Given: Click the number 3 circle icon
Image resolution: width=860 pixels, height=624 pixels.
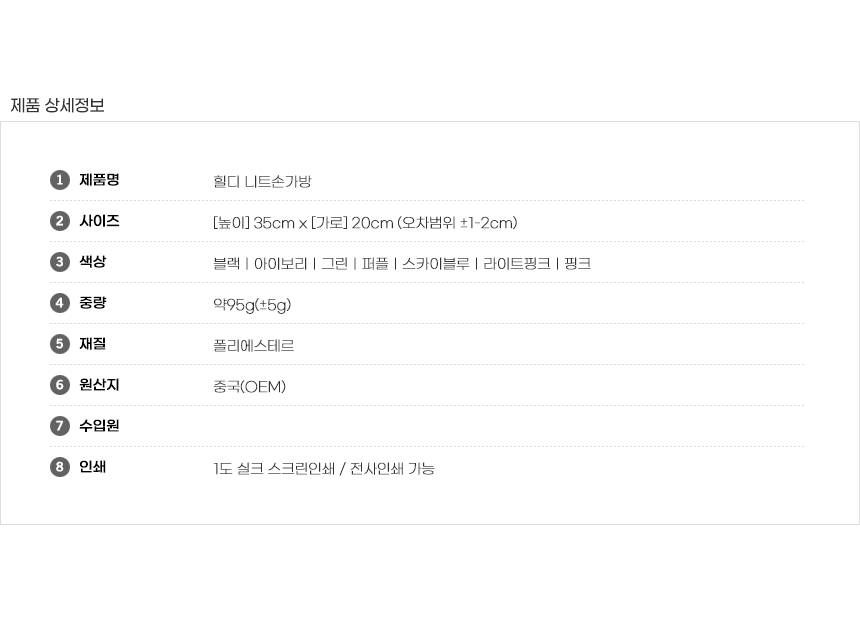Looking at the screenshot, I should point(59,262).
